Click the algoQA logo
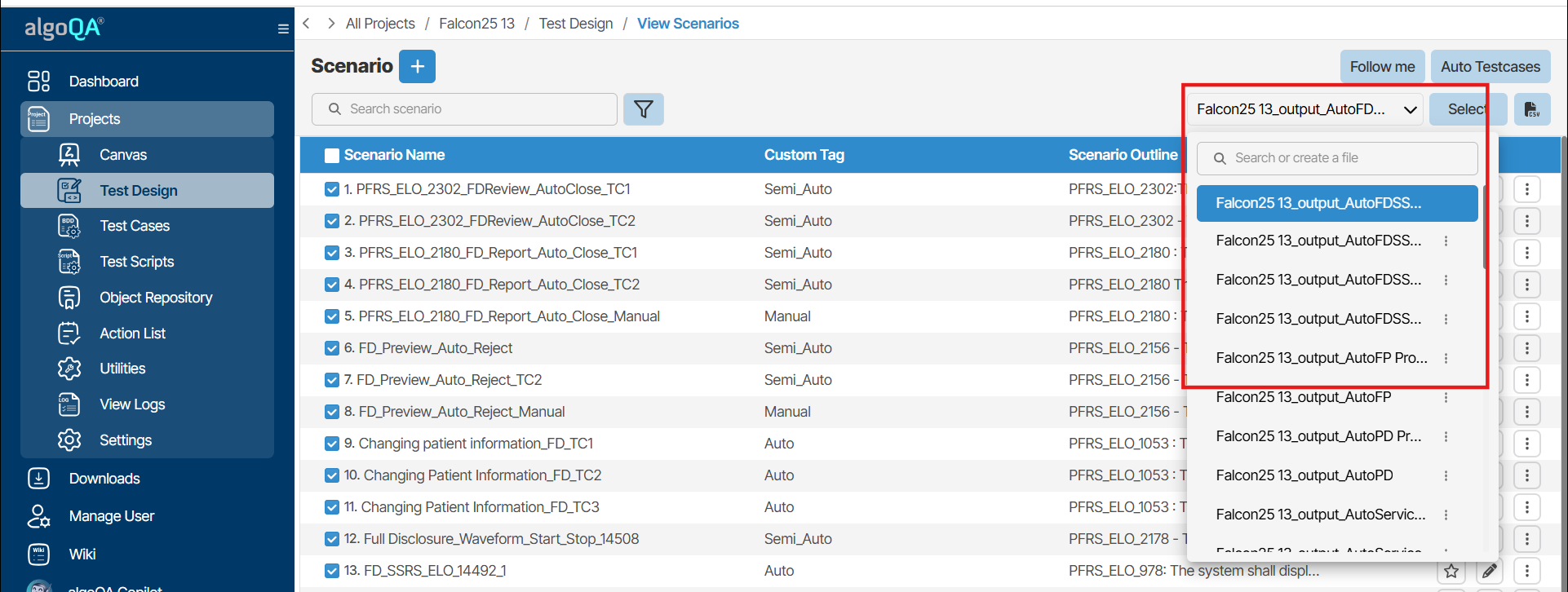Viewport: 1568px width, 592px height. (64, 29)
